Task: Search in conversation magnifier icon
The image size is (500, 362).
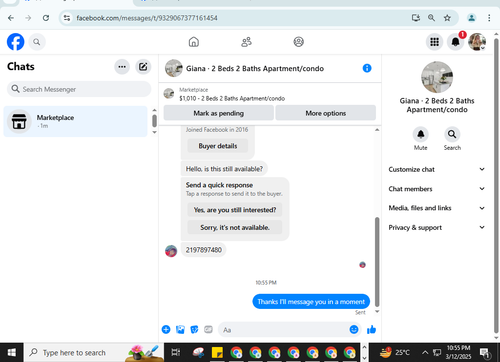Action: [452, 134]
